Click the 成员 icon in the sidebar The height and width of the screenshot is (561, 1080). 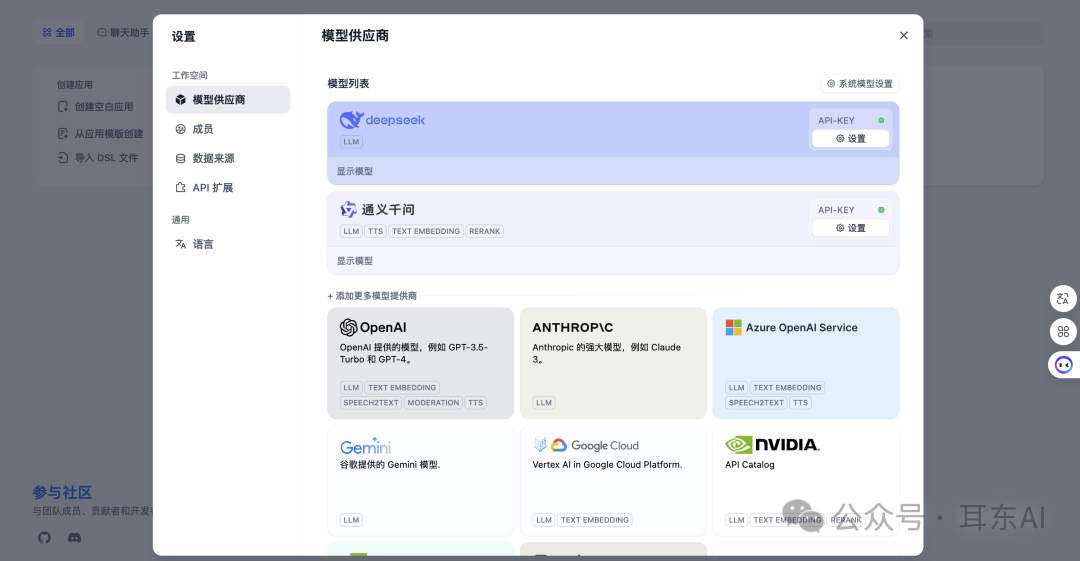[180, 129]
